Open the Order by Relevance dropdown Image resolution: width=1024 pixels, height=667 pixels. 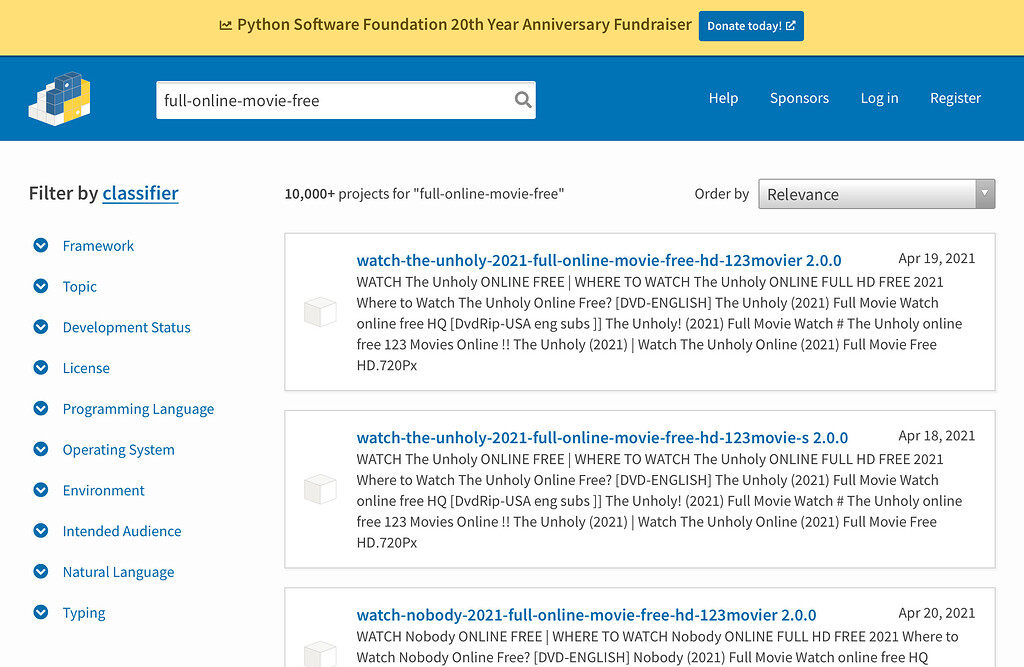pyautogui.click(x=876, y=194)
